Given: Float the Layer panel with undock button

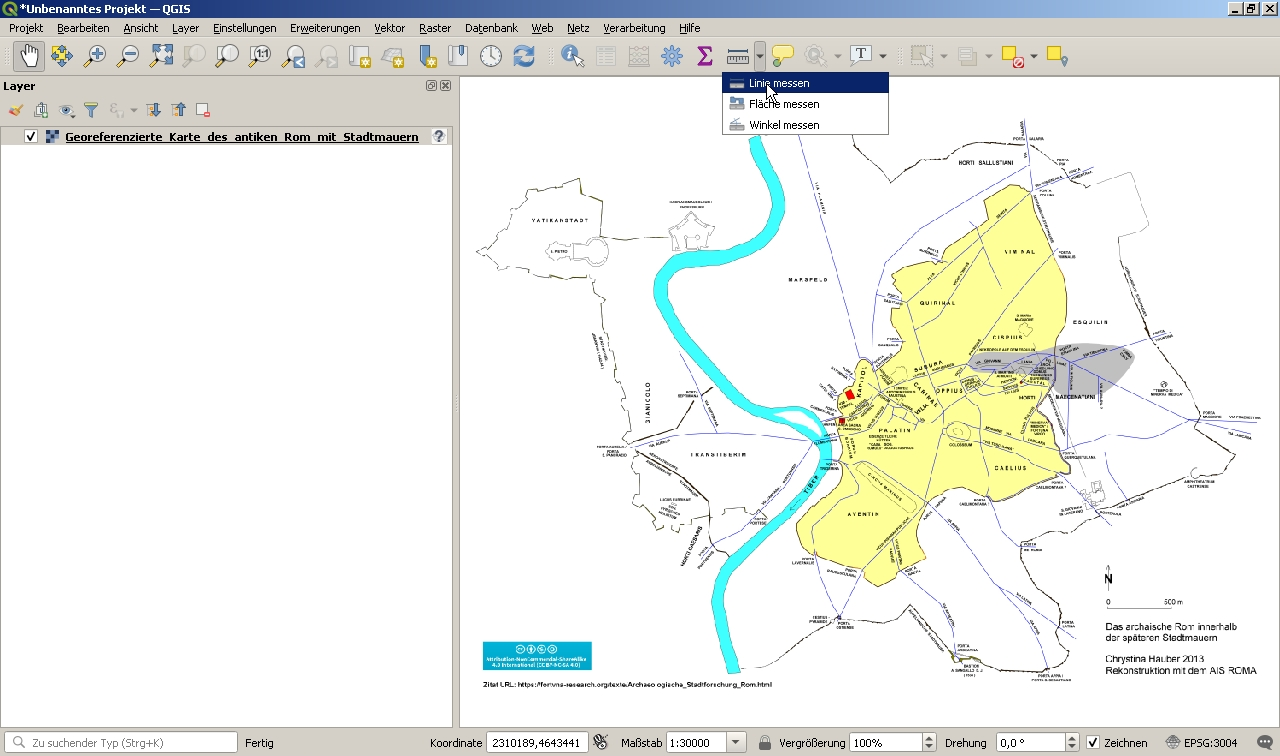Looking at the screenshot, I should click(x=431, y=86).
